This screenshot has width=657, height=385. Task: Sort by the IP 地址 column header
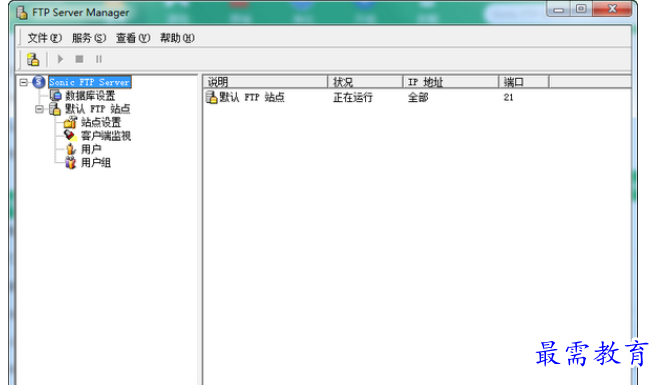[x=450, y=82]
